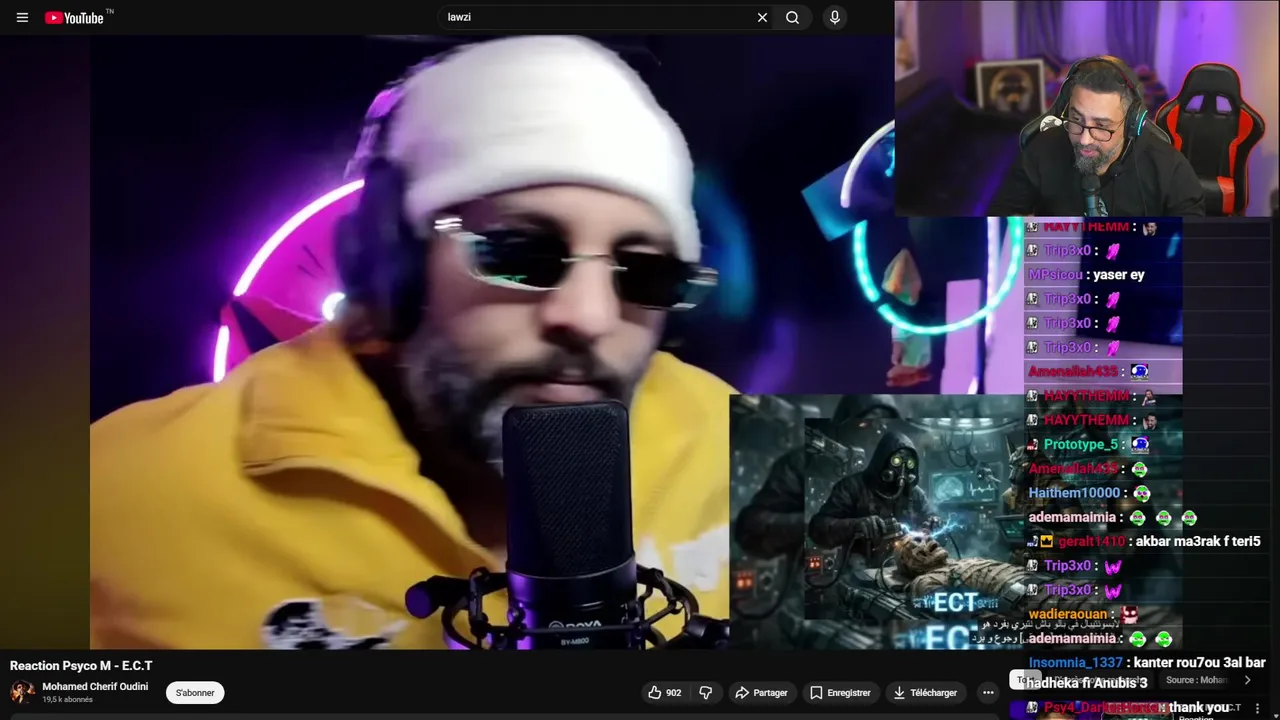This screenshot has height=720, width=1280.
Task: Click the '19,5 k abonnés' subscriber count
Action: coord(67,700)
